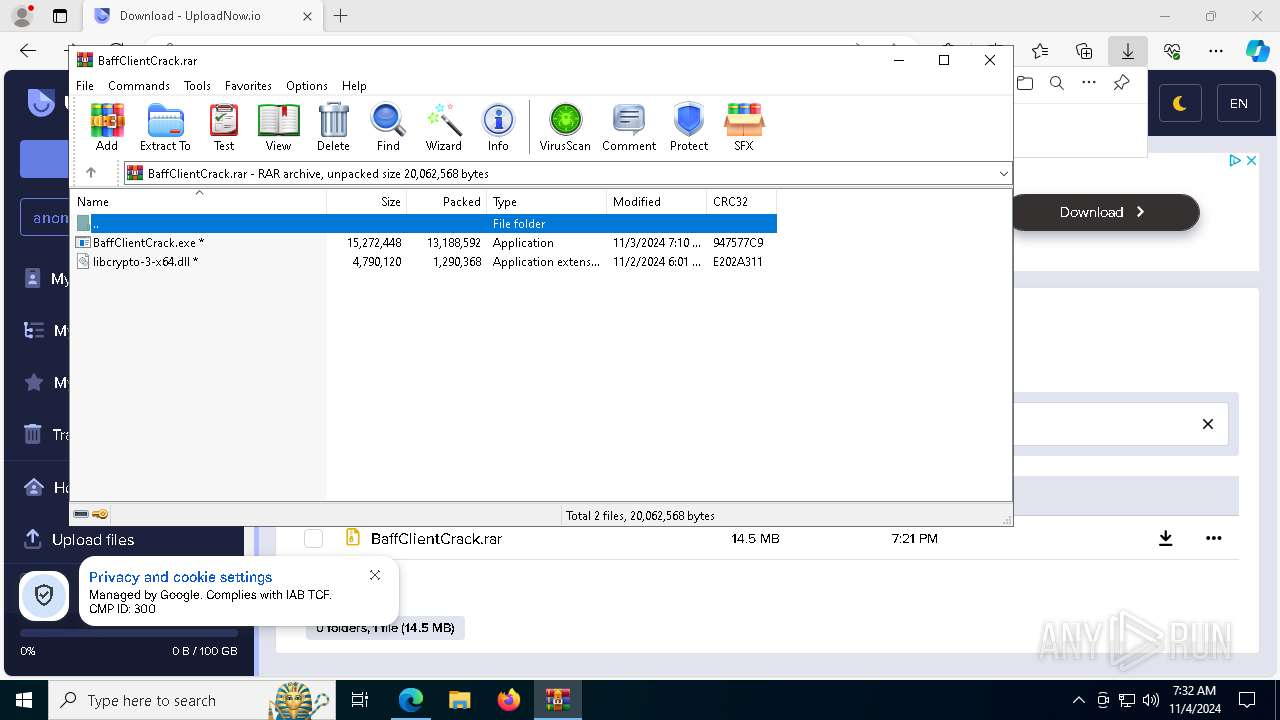Click the View toolbar icon

[278, 127]
